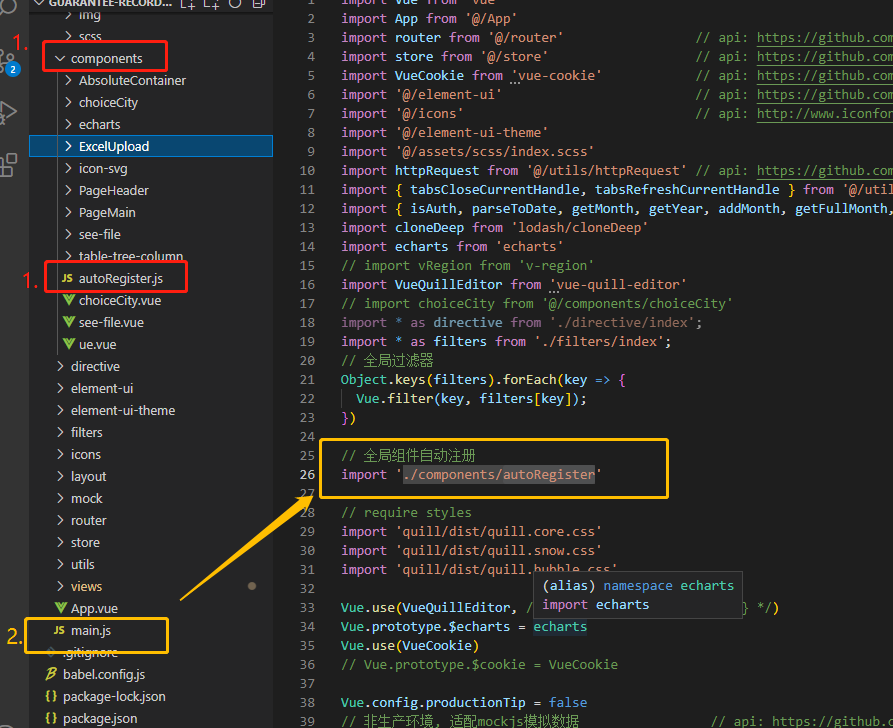Expand the choiceCity folder chevron
The image size is (893, 728).
click(x=68, y=102)
